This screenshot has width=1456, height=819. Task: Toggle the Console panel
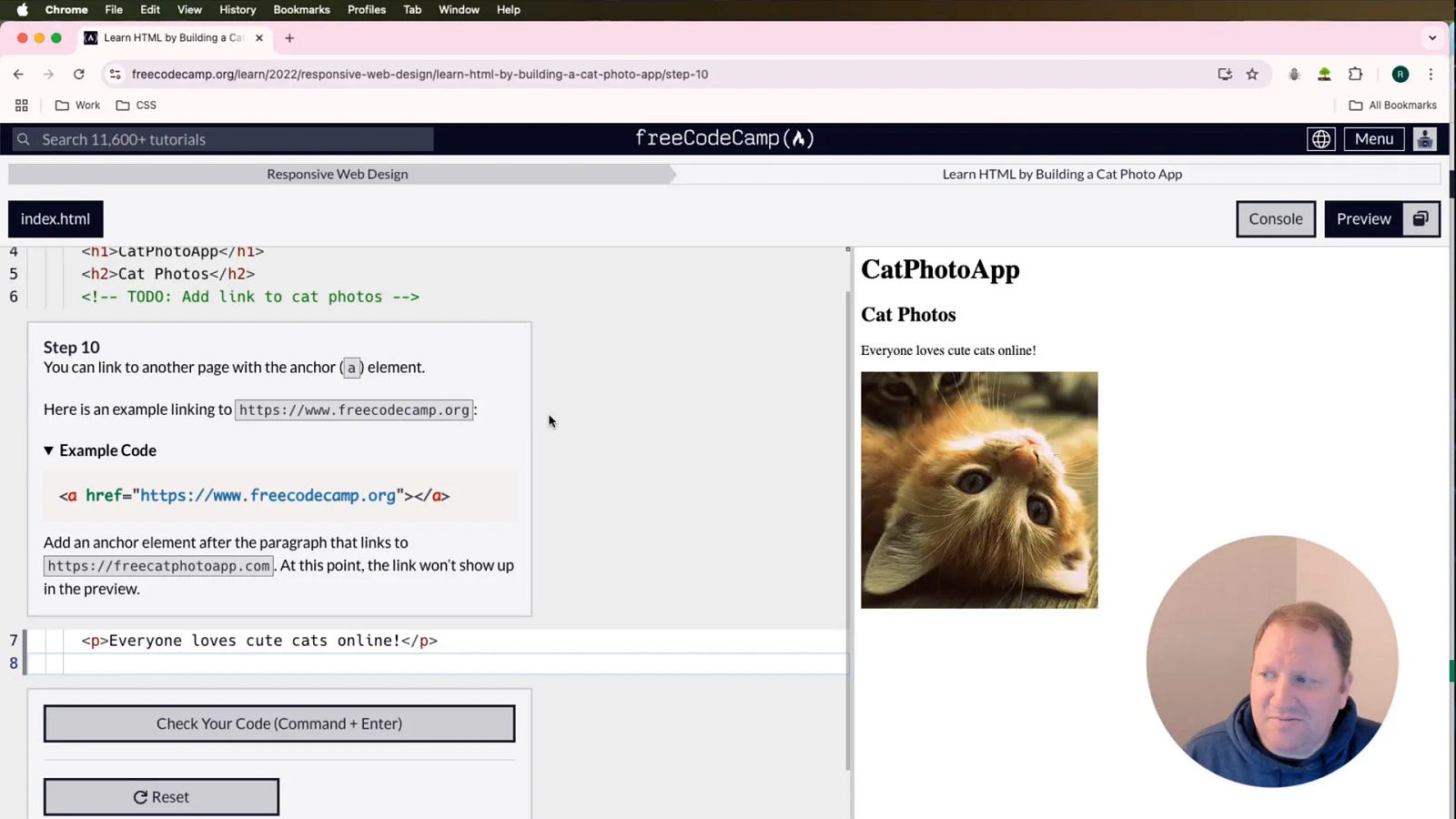coord(1276,219)
